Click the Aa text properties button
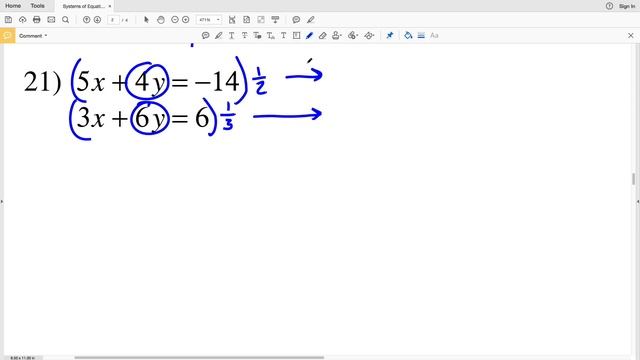Viewport: 640px width, 360px height. [x=434, y=36]
